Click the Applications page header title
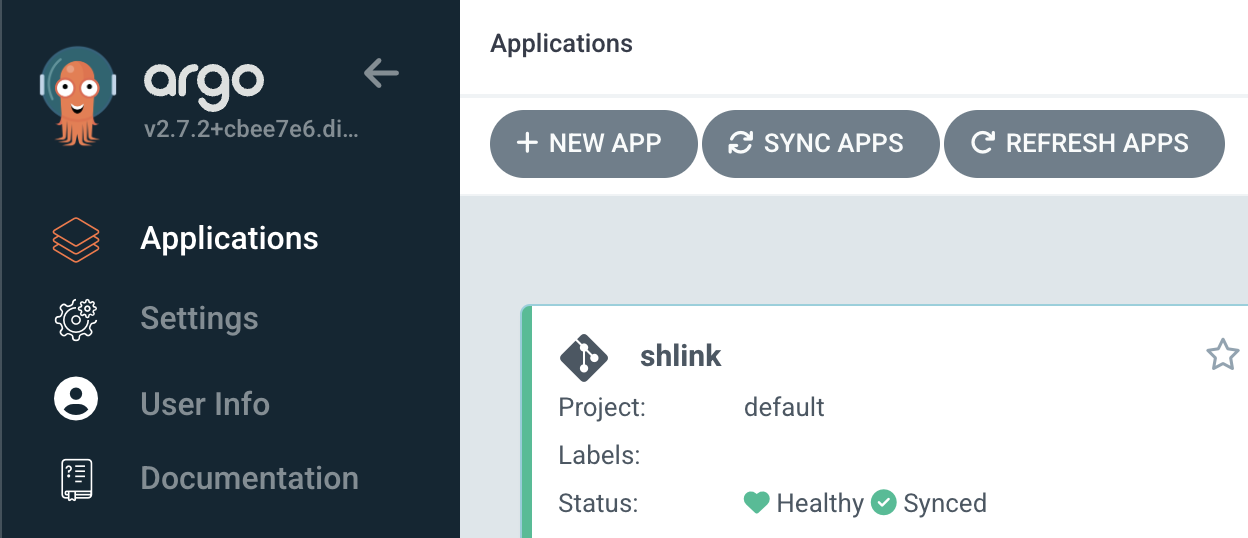The width and height of the screenshot is (1248, 538). tap(561, 44)
